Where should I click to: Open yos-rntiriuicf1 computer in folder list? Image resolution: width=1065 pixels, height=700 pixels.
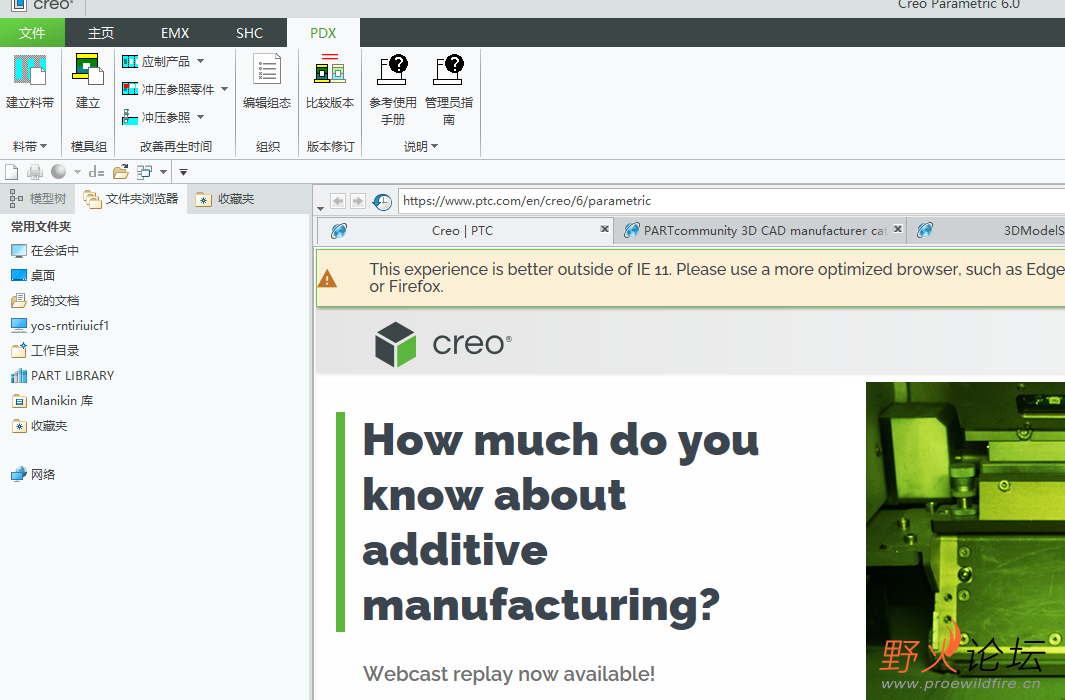pyautogui.click(x=60, y=326)
